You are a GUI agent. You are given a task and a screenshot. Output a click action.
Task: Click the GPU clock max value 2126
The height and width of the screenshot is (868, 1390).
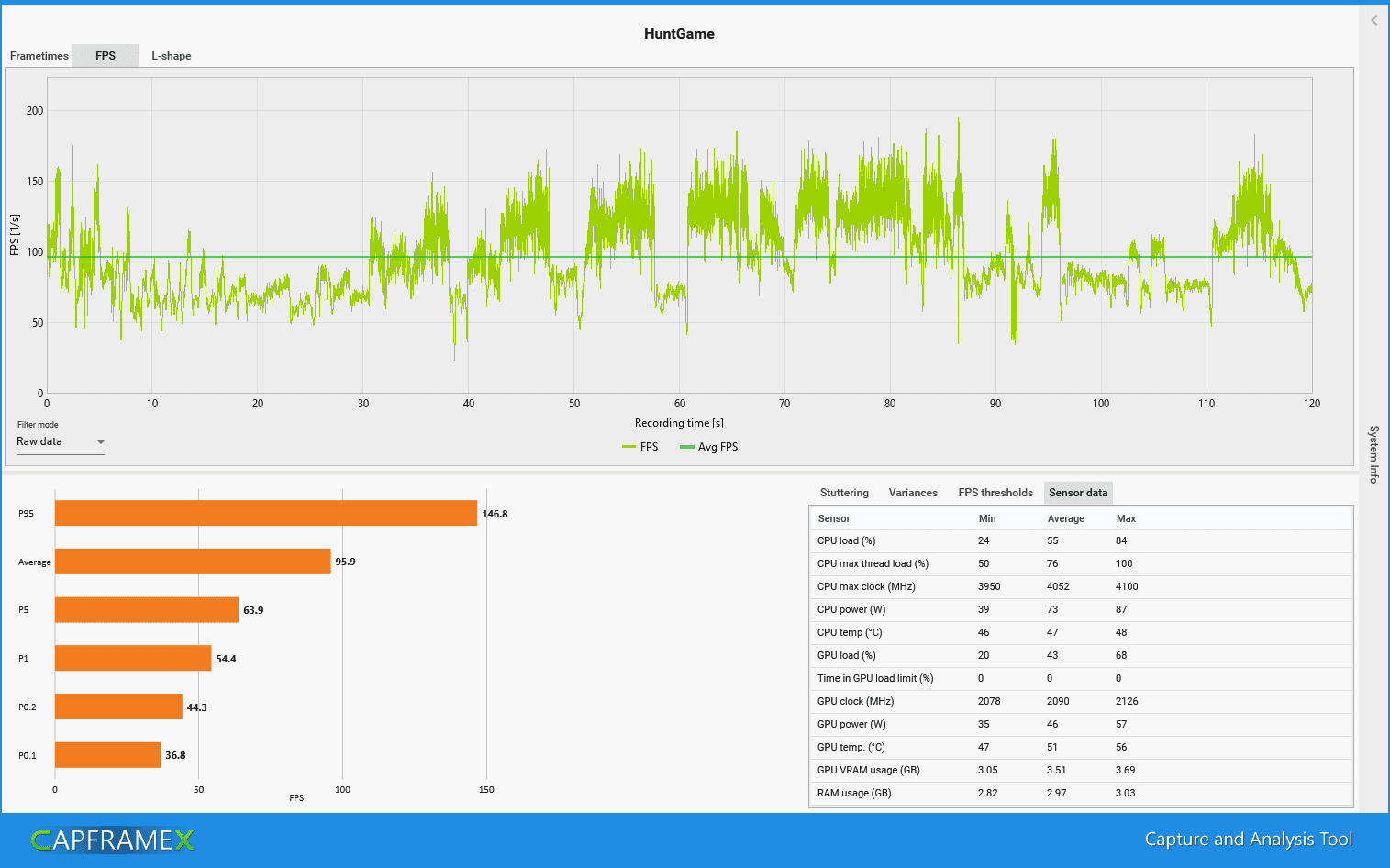pos(1127,701)
